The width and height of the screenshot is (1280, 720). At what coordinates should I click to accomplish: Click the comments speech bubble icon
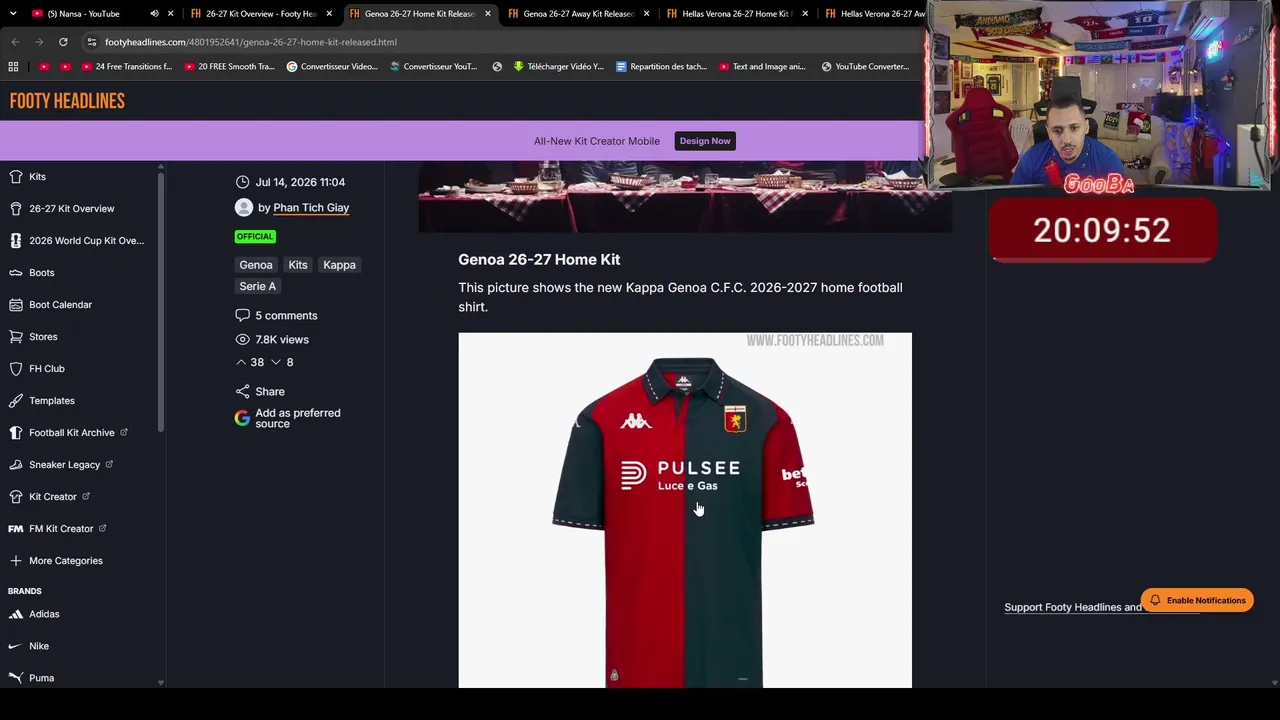click(242, 316)
